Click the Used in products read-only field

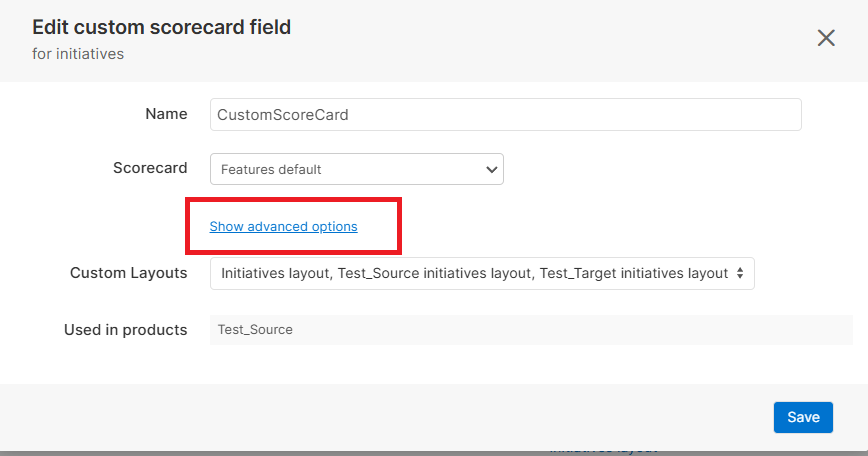530,329
